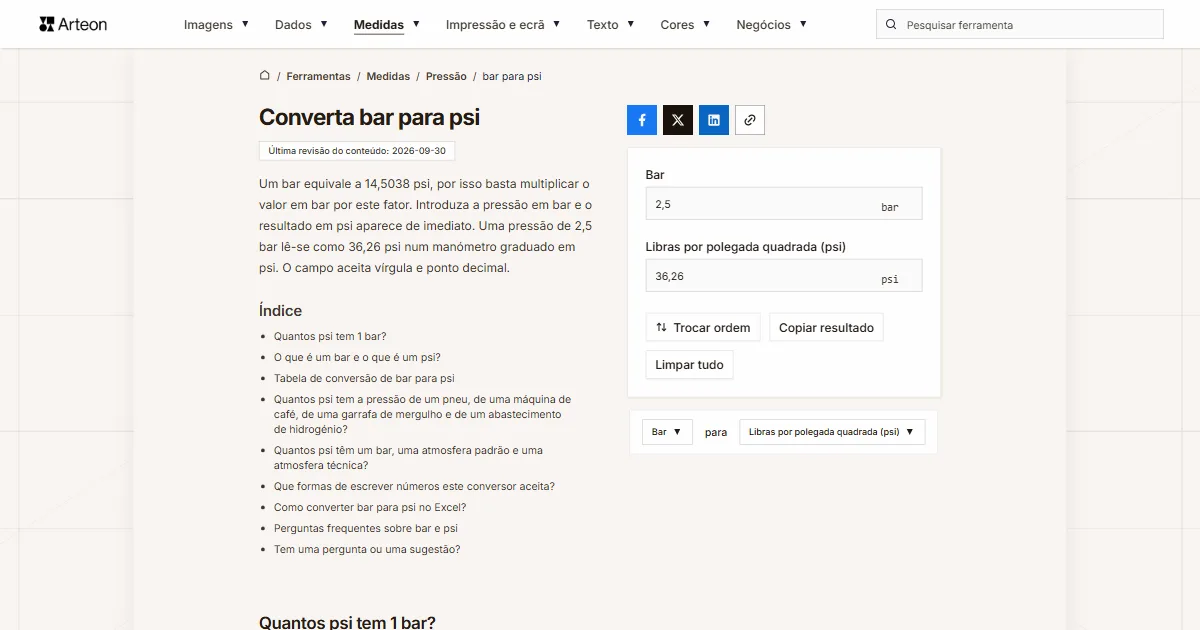Open the Medidas breadcrumb link
This screenshot has height=630, width=1200.
click(388, 76)
